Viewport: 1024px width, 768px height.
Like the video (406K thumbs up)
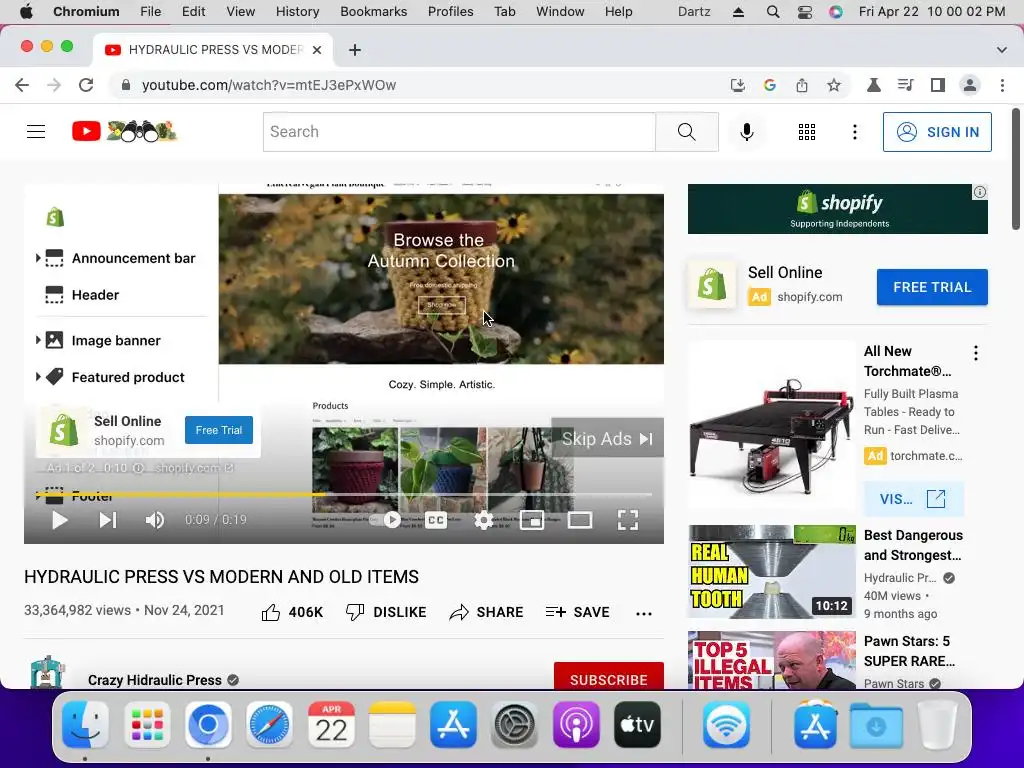[x=292, y=613]
